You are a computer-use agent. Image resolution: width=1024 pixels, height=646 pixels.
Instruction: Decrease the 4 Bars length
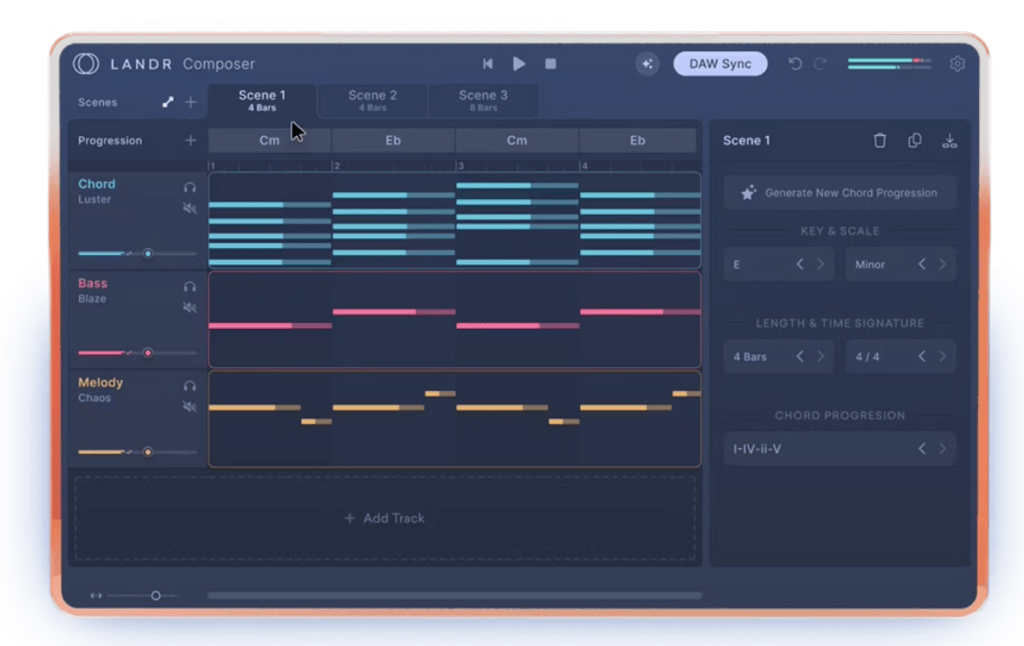point(800,357)
